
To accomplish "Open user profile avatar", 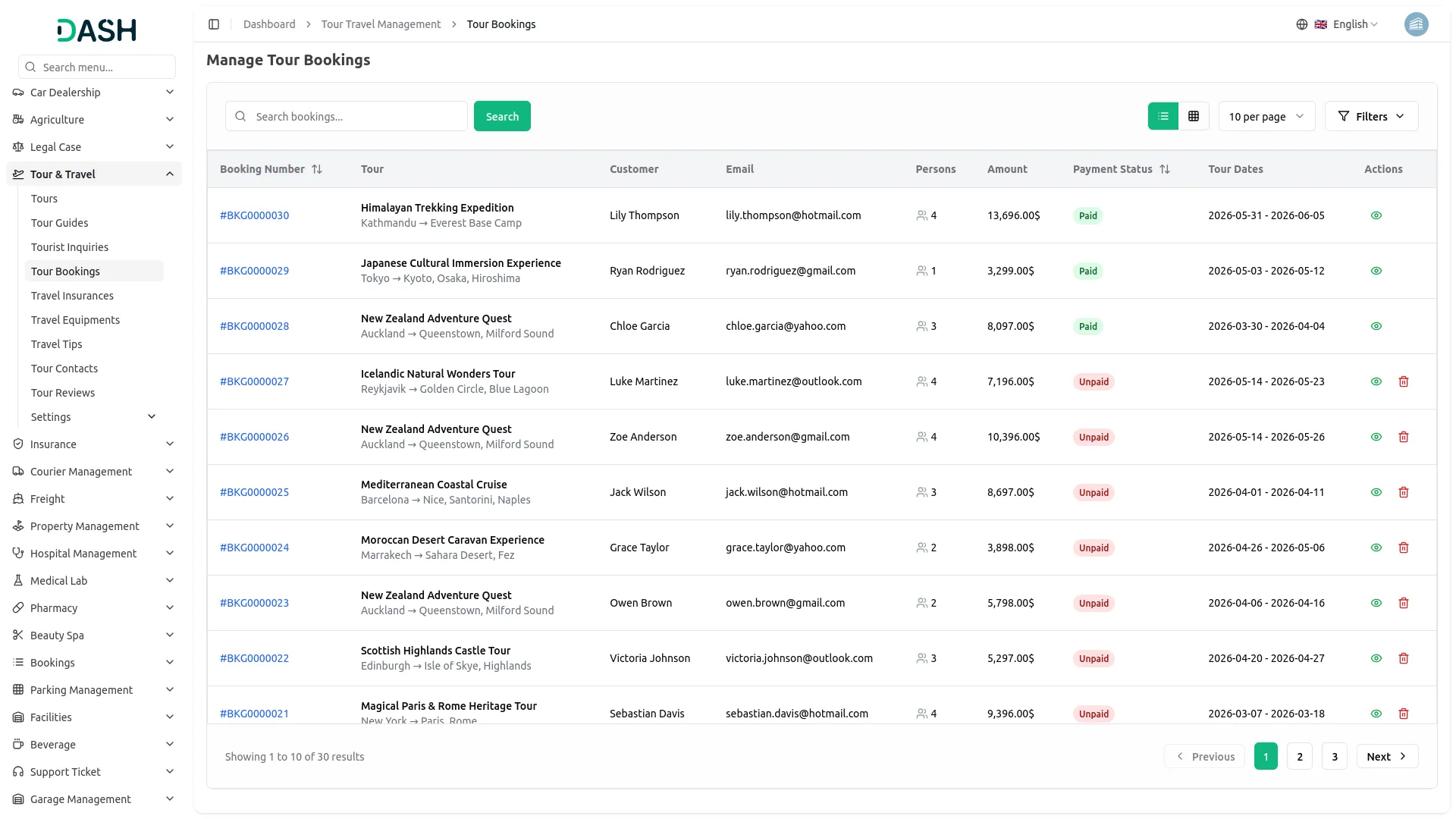I will 1416,24.
